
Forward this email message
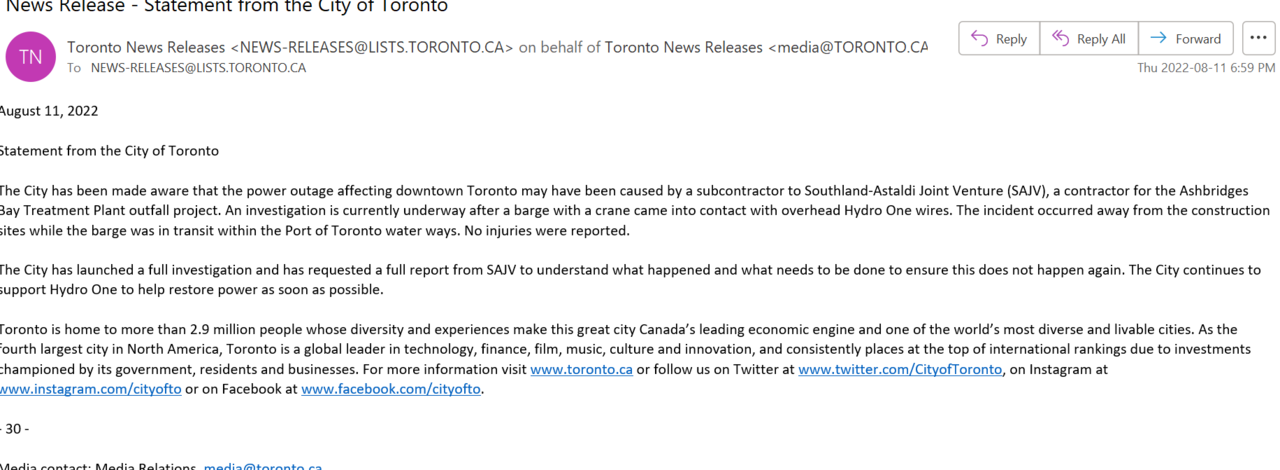[1186, 39]
